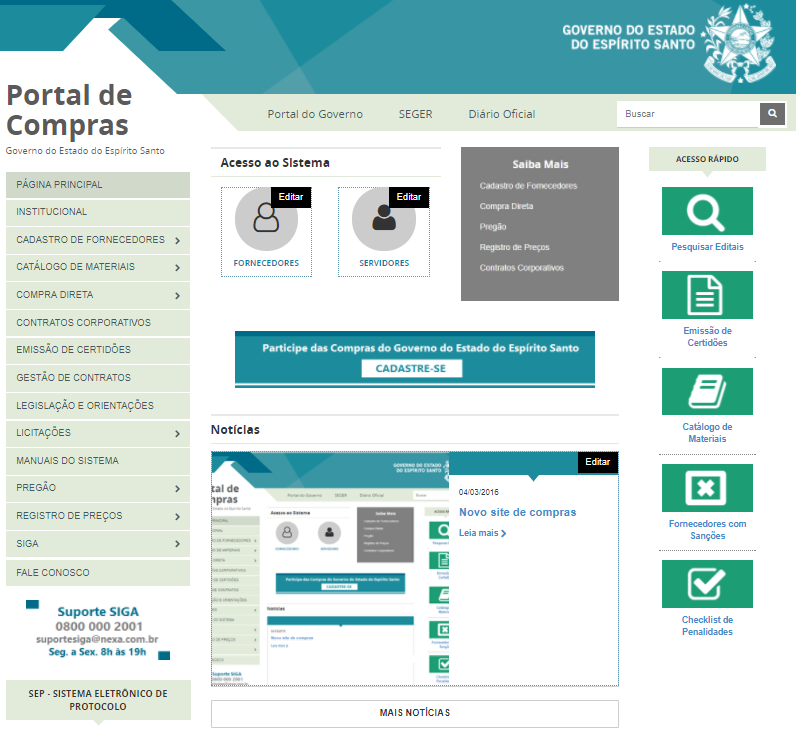Click the Buscar search input field
This screenshot has height=731, width=796.
click(x=687, y=114)
